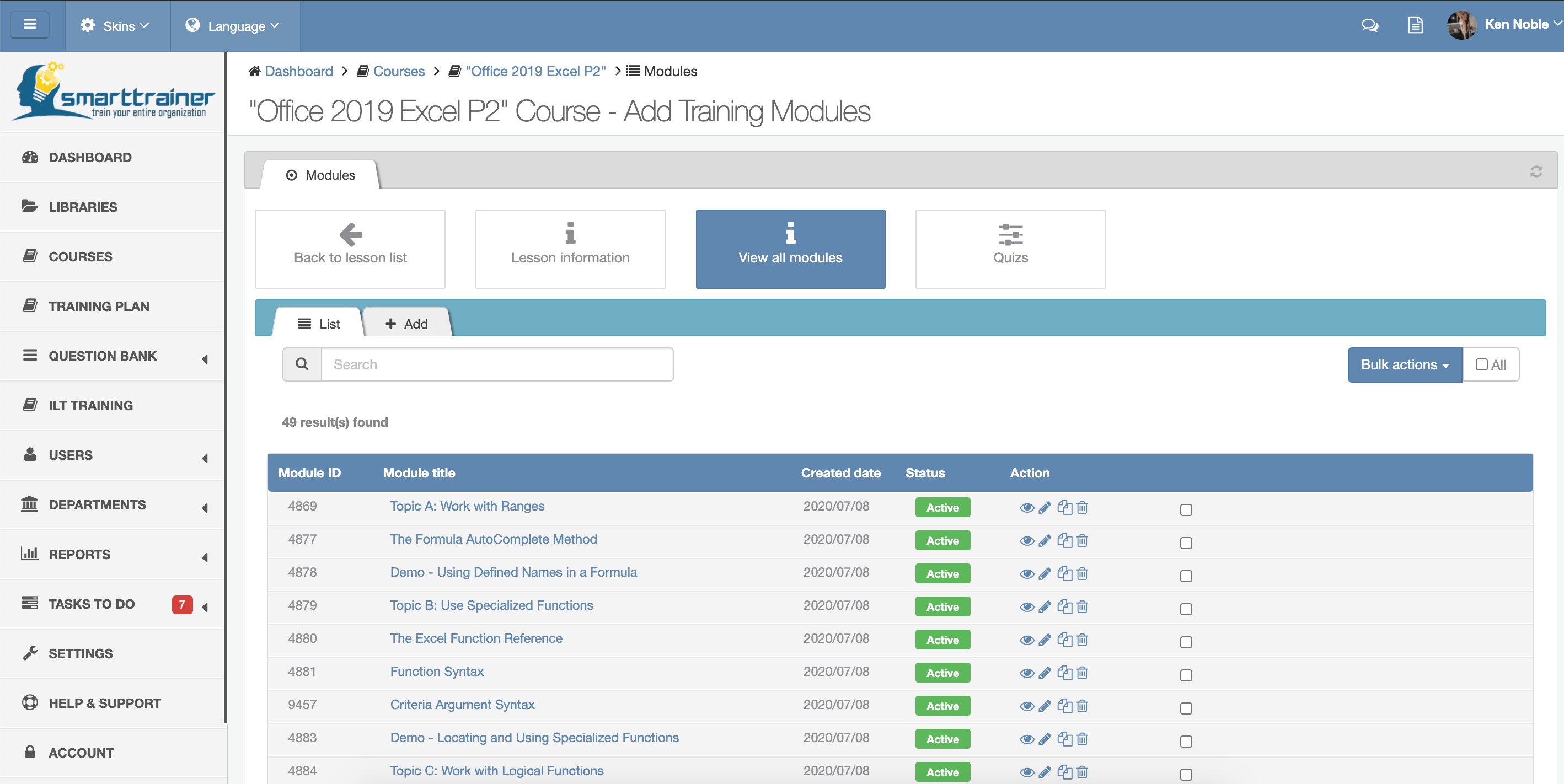Toggle the hamburger sidebar menu button
Screen dimensions: 1564x784
click(29, 25)
